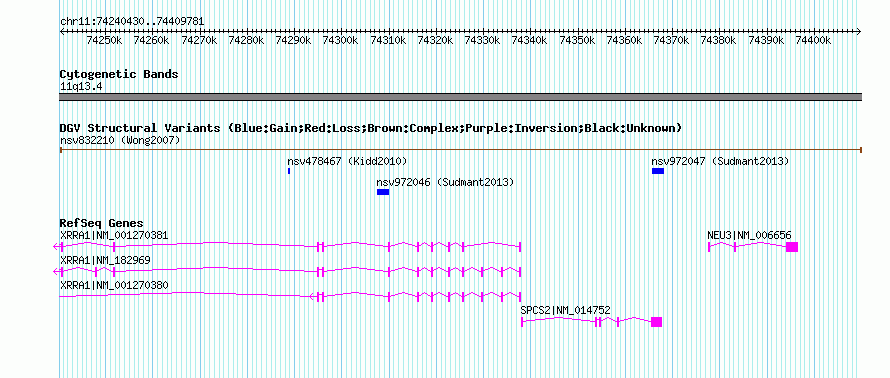Click the ruler's right end arrowhead
Image resolution: width=890 pixels, height=378 pixels.
click(859, 31)
